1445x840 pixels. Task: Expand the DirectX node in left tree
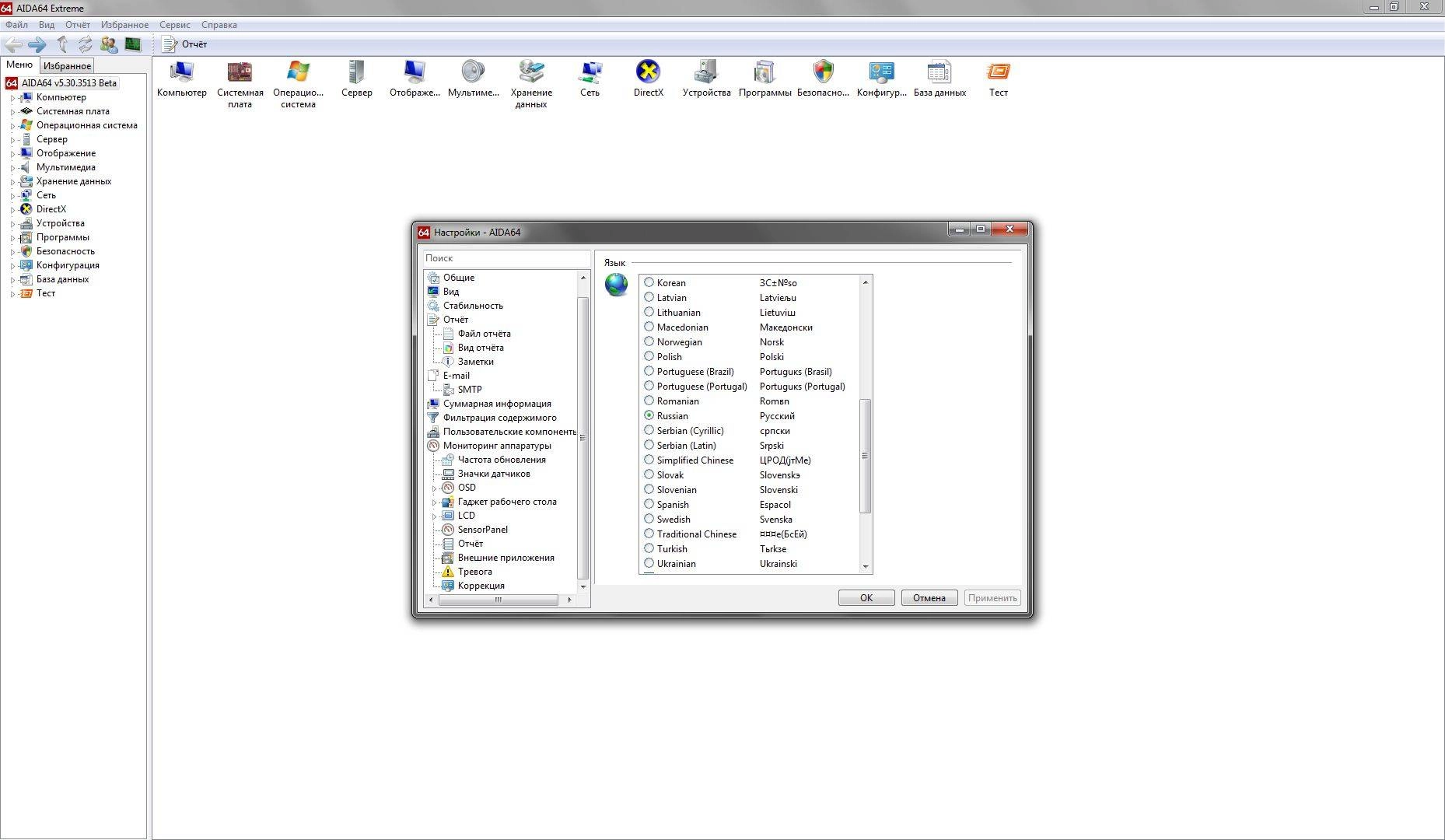click(12, 210)
